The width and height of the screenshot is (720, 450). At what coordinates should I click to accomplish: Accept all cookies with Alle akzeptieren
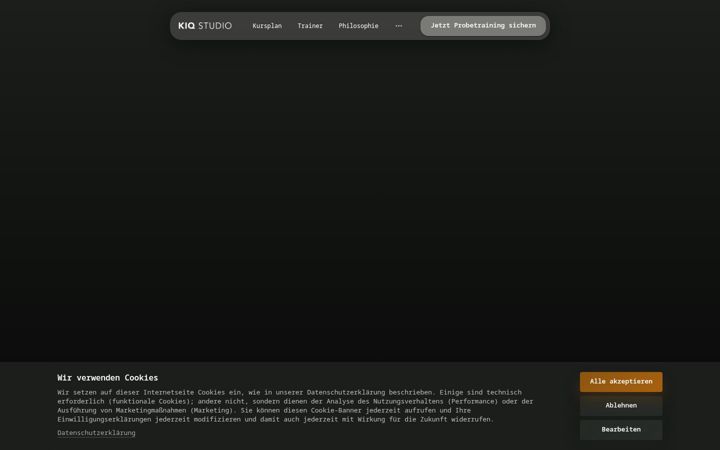pyautogui.click(x=621, y=382)
